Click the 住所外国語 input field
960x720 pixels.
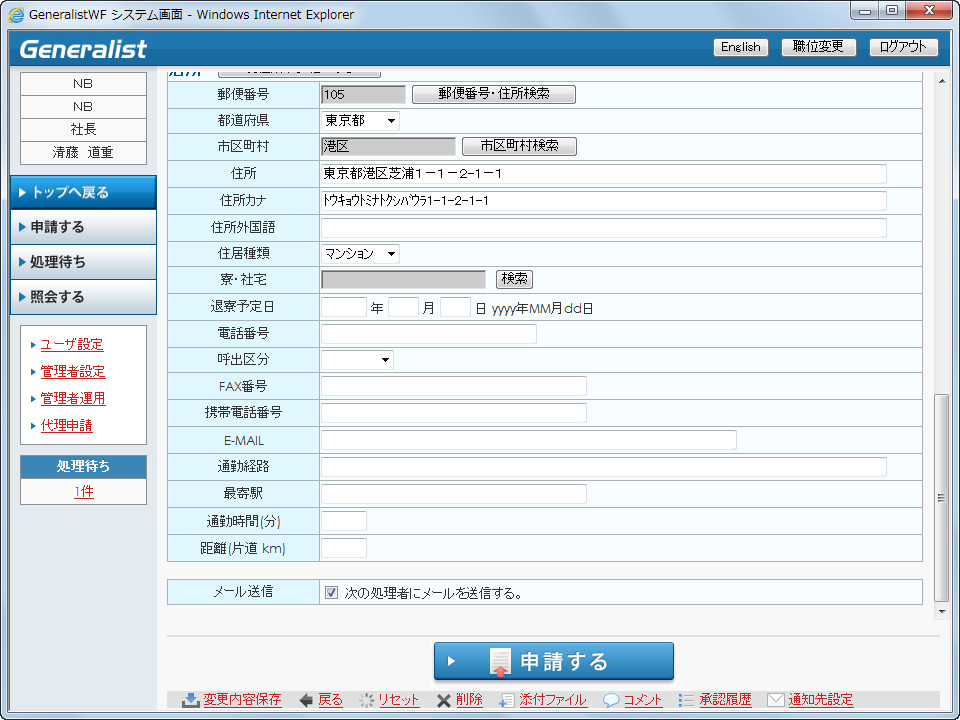pyautogui.click(x=604, y=228)
